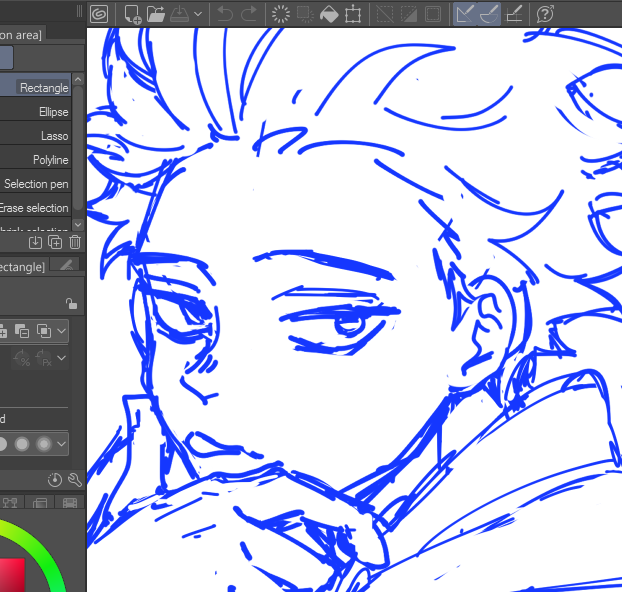
Task: Click the Reset tool properties icon
Action: [x=55, y=480]
